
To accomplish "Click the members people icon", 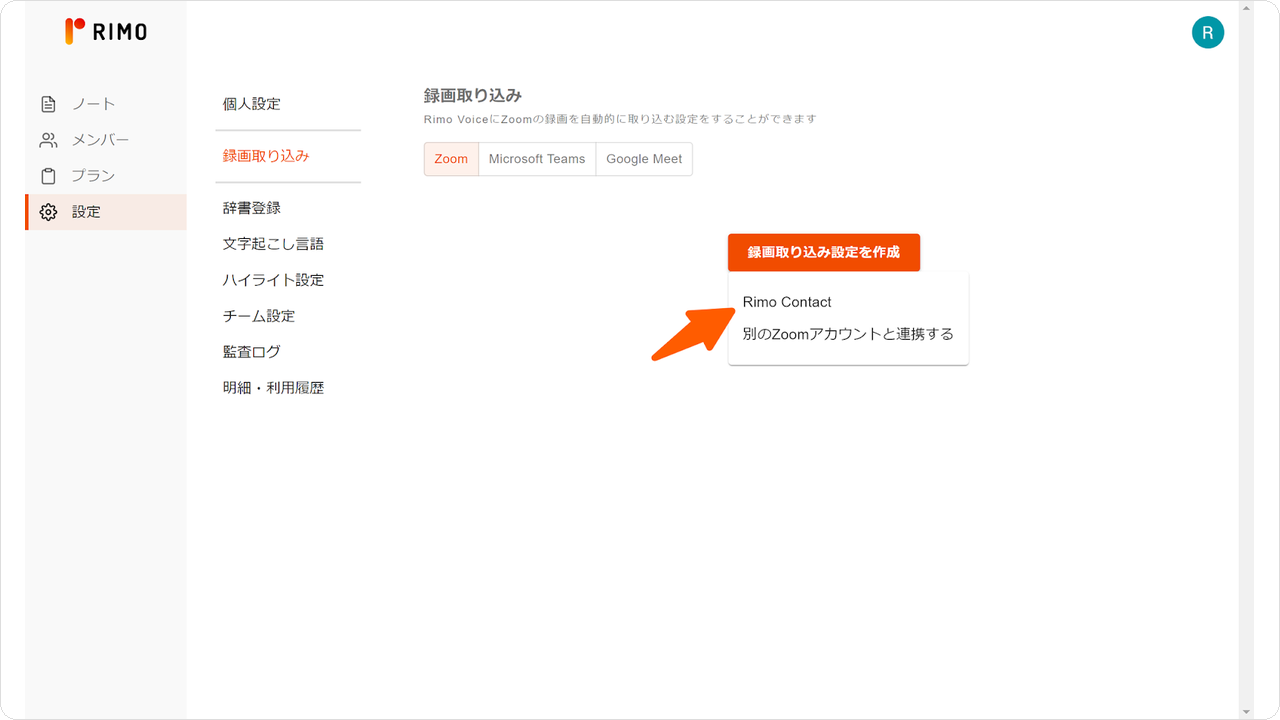I will pyautogui.click(x=48, y=140).
